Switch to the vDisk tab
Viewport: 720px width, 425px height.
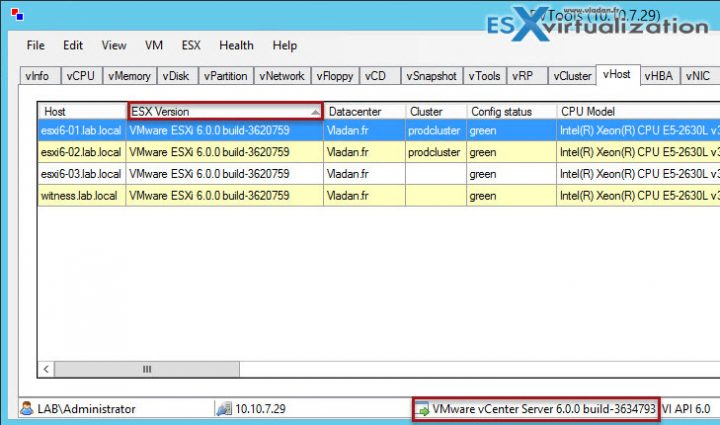177,76
